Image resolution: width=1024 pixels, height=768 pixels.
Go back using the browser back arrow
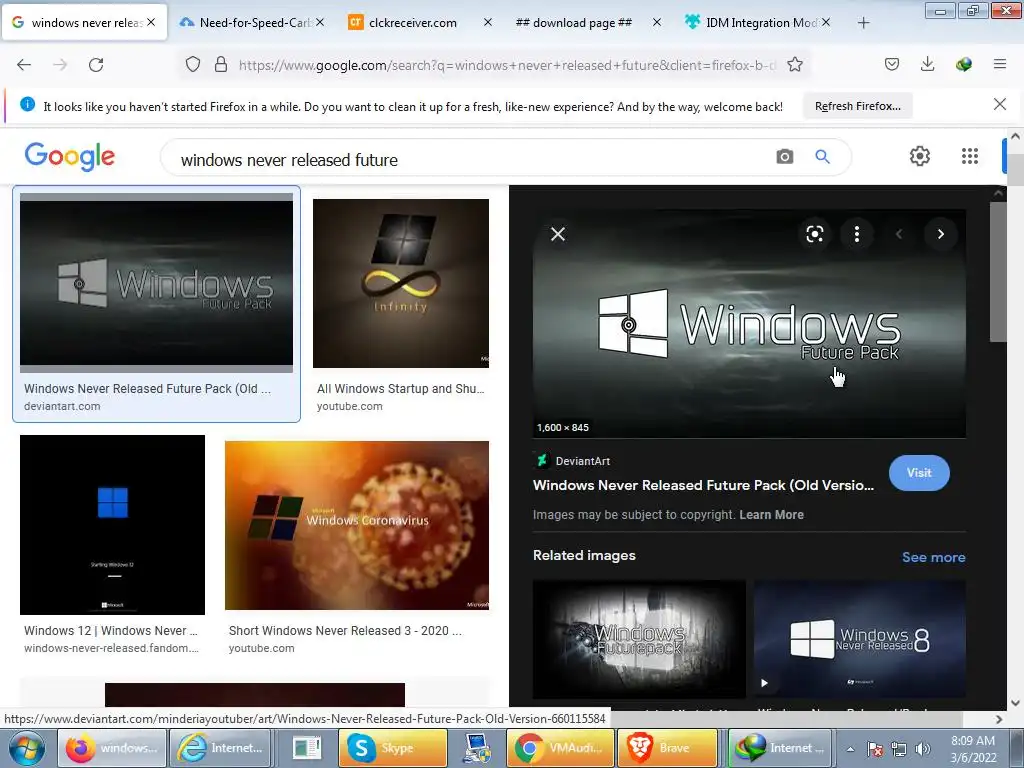point(24,65)
